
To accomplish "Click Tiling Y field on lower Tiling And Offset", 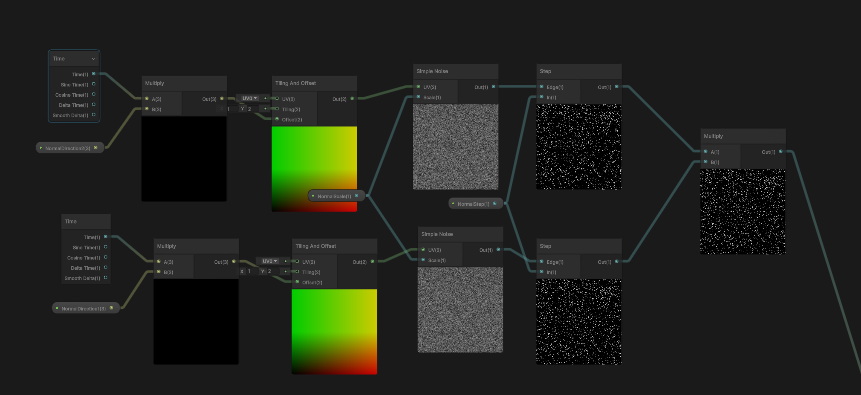I will (x=272, y=271).
